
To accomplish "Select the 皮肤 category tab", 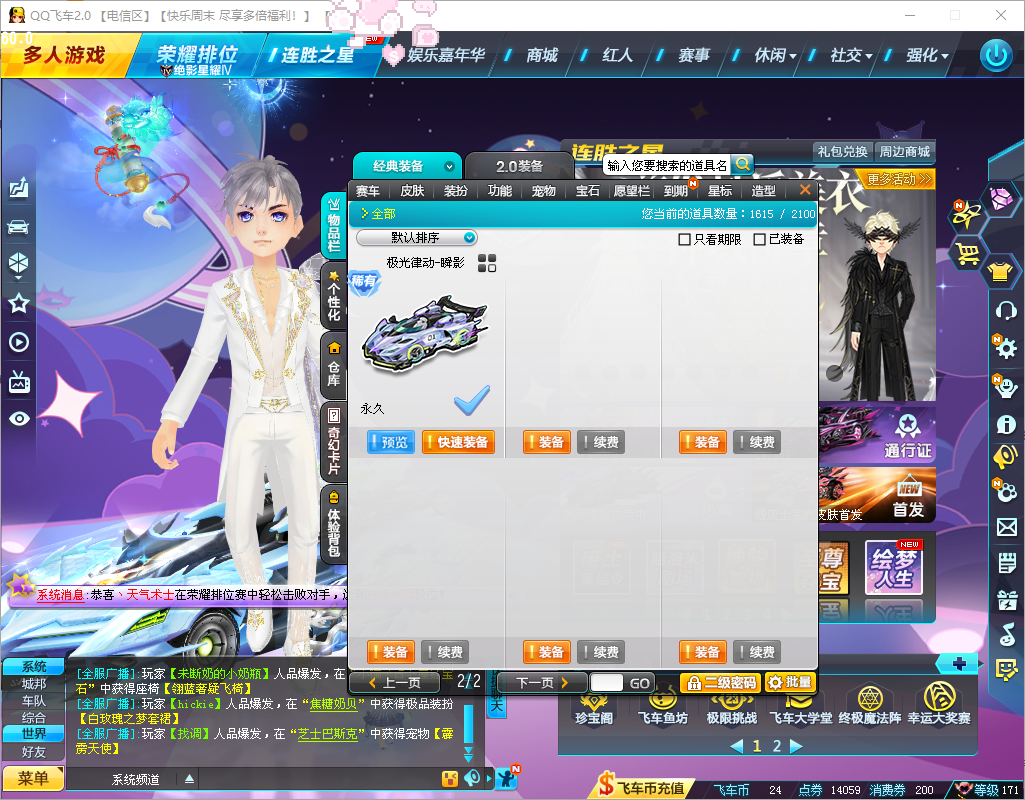I will pos(412,191).
